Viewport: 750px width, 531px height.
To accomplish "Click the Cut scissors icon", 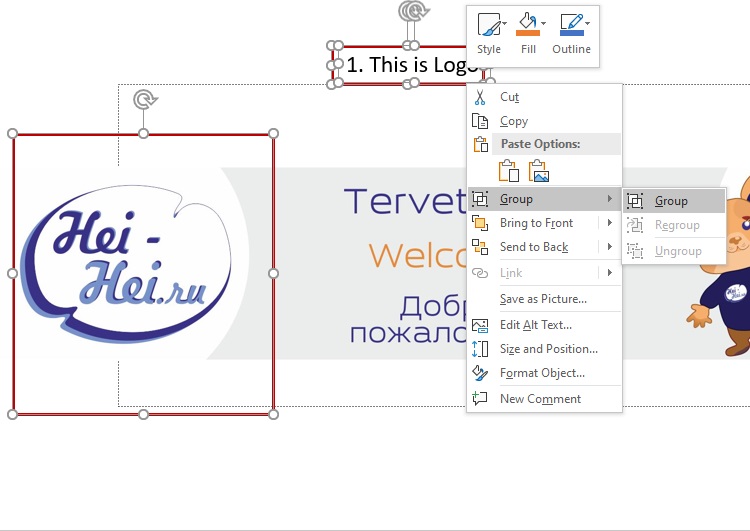I will [x=480, y=97].
